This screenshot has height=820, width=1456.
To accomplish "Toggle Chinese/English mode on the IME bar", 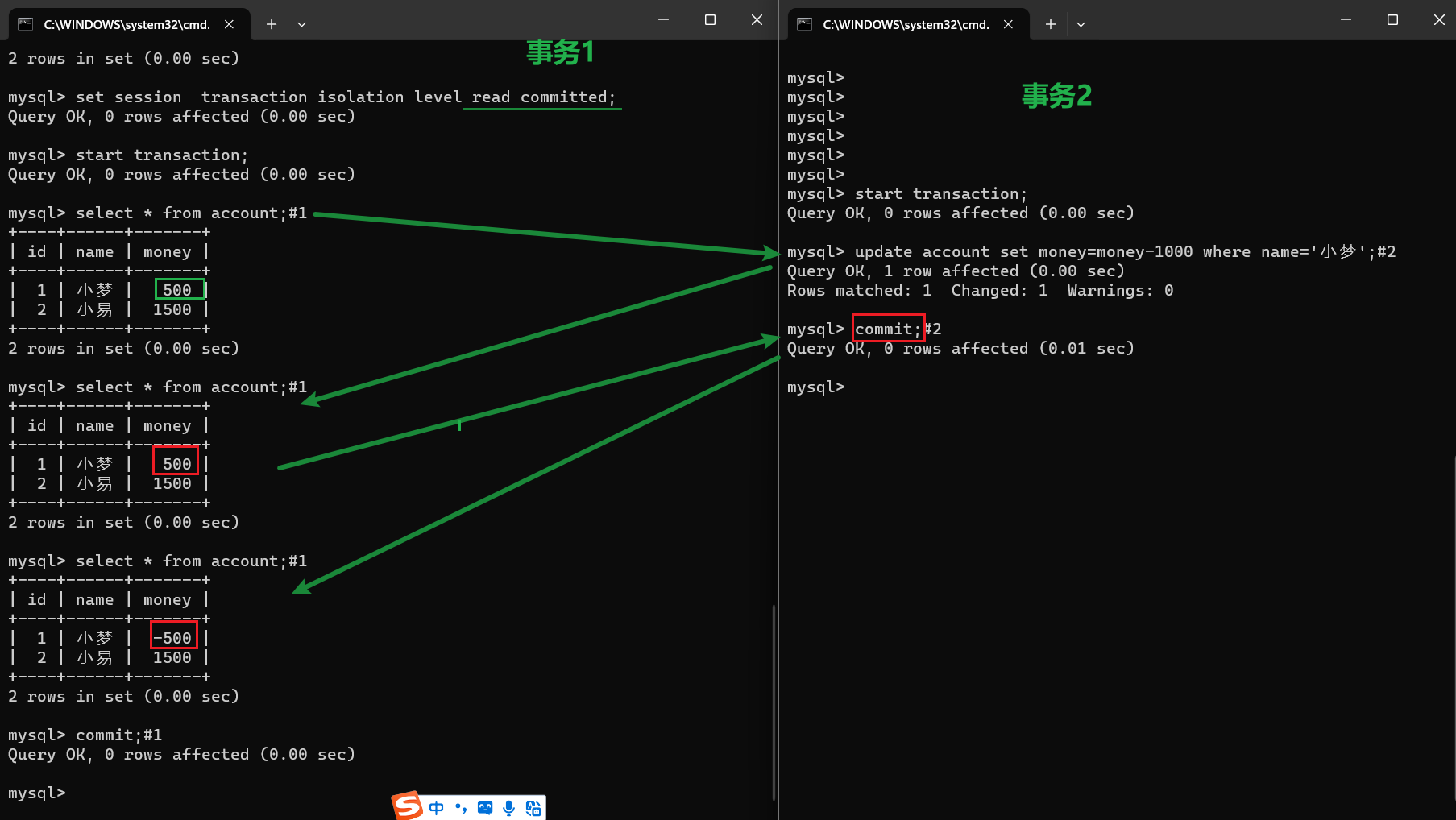I will (436, 808).
